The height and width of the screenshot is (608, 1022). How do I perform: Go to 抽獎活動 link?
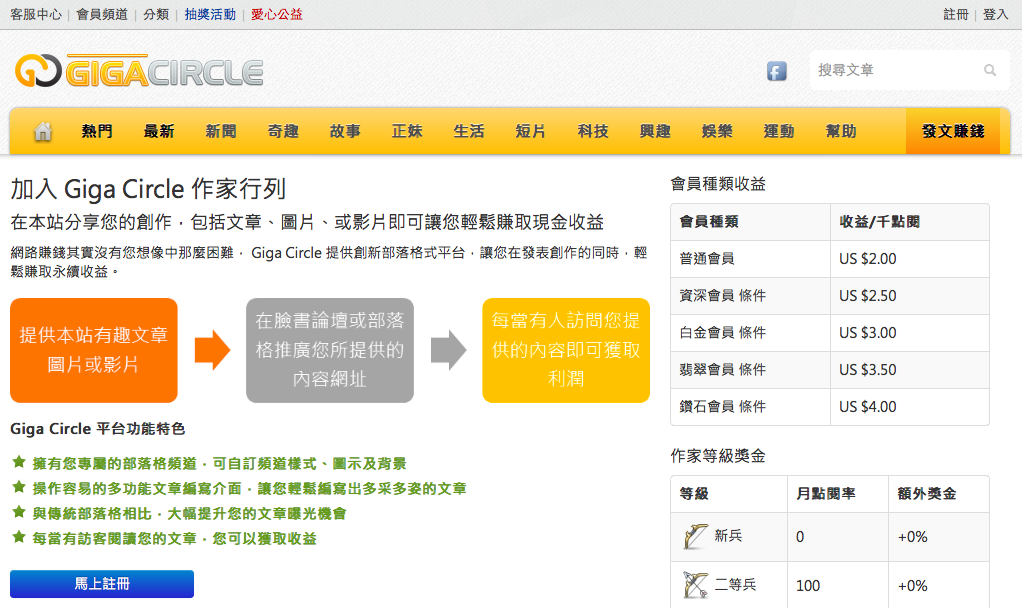tap(210, 14)
